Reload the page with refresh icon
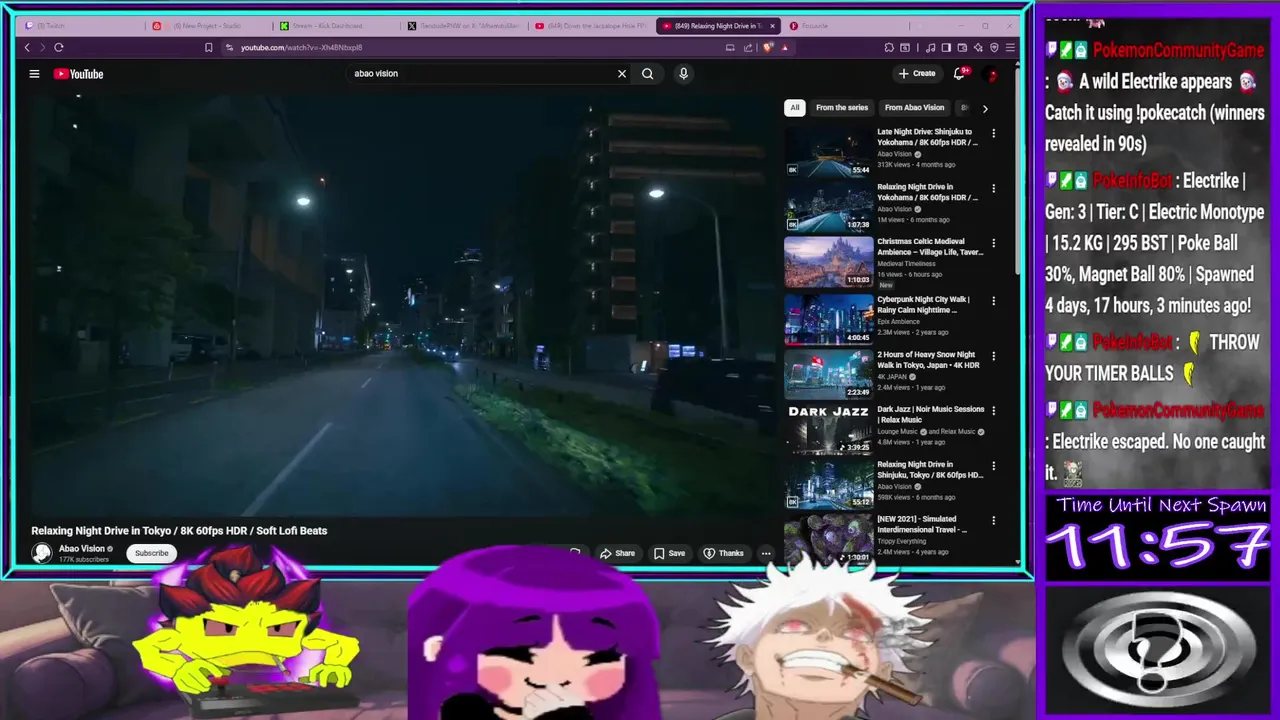1280x720 pixels. tap(59, 47)
